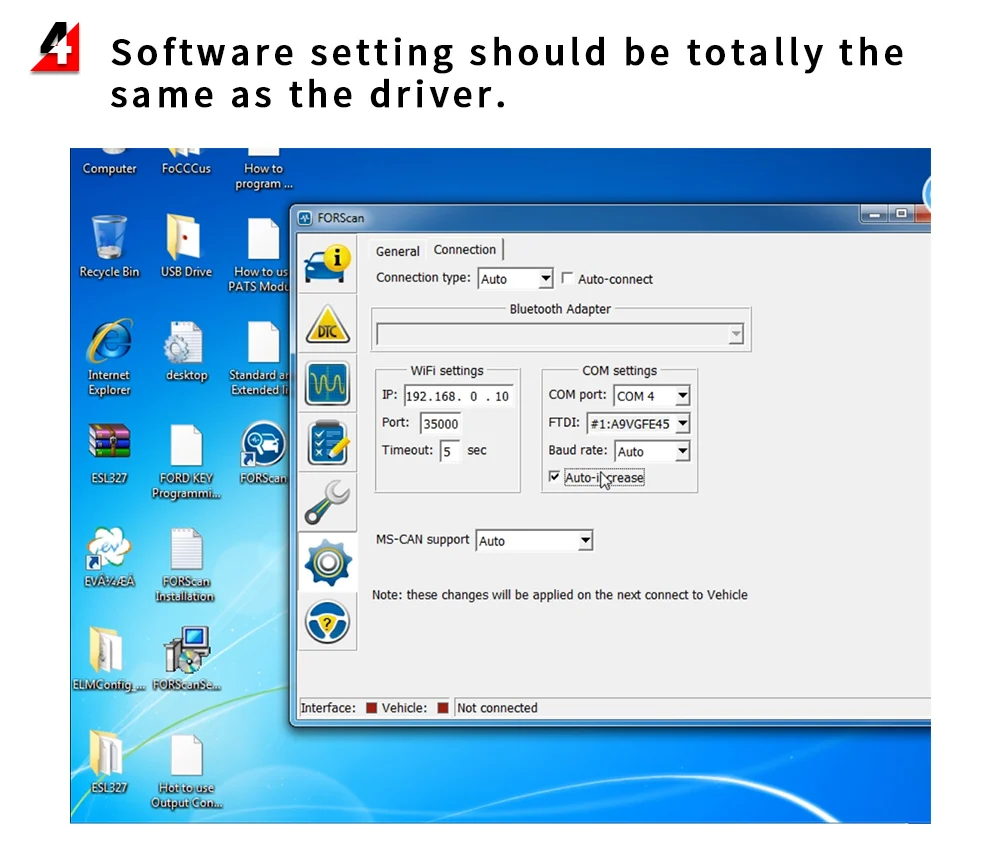Click the red Interface status indicator
This screenshot has height=864, width=1000.
tap(371, 708)
